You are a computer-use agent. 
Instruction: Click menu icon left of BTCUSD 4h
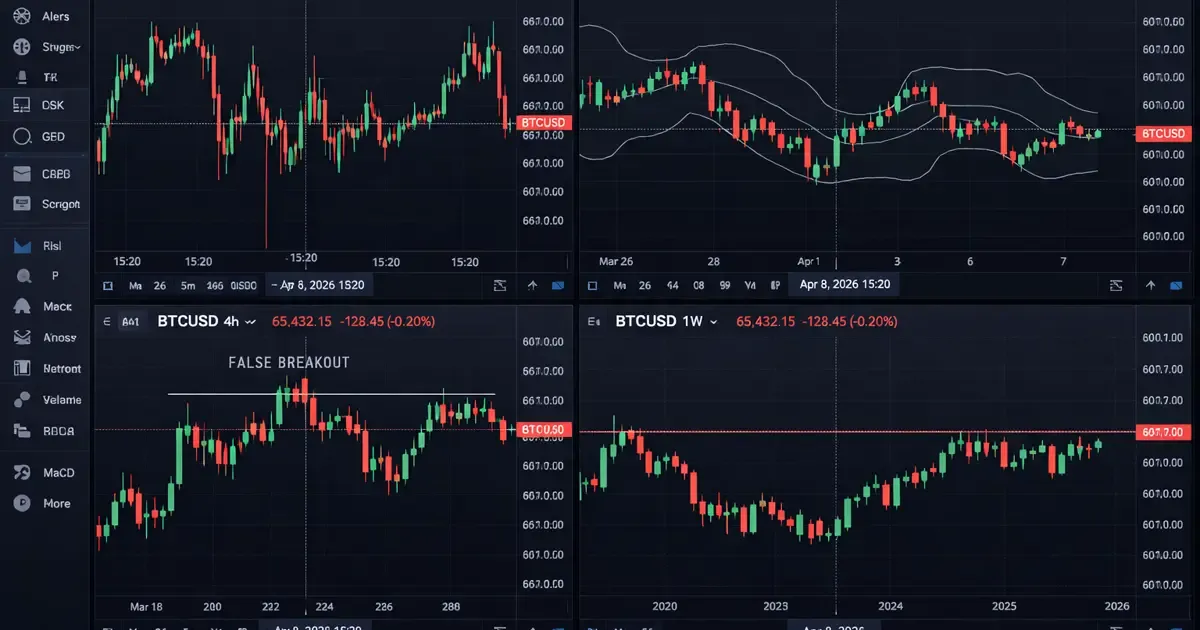tap(107, 322)
